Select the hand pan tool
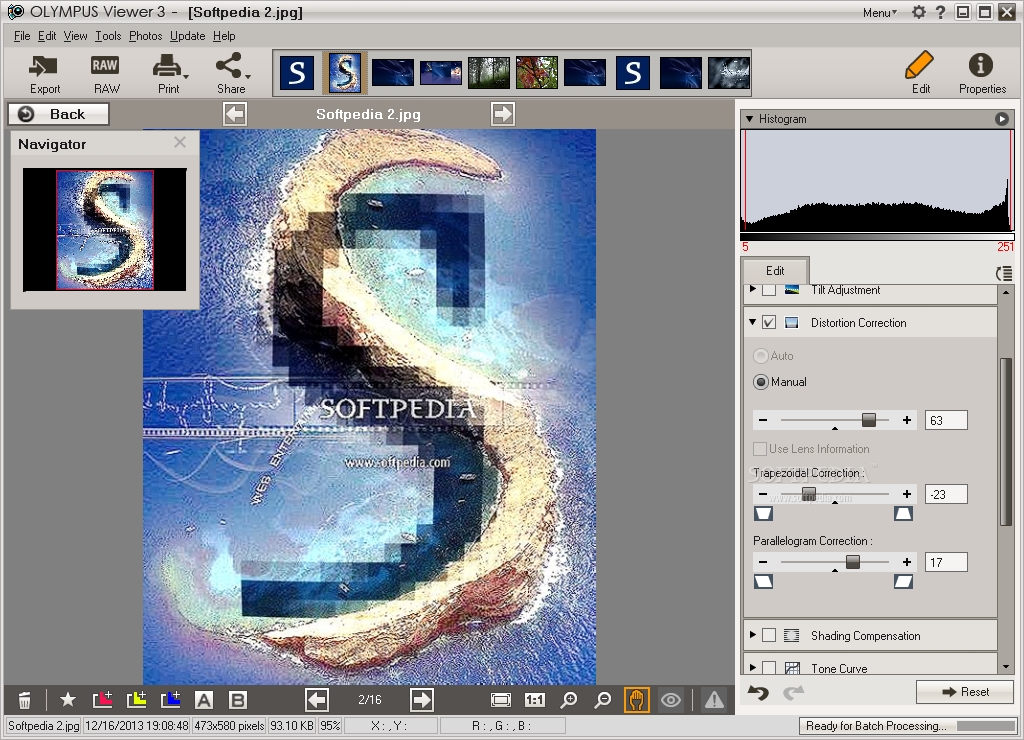1024x740 pixels. click(637, 700)
